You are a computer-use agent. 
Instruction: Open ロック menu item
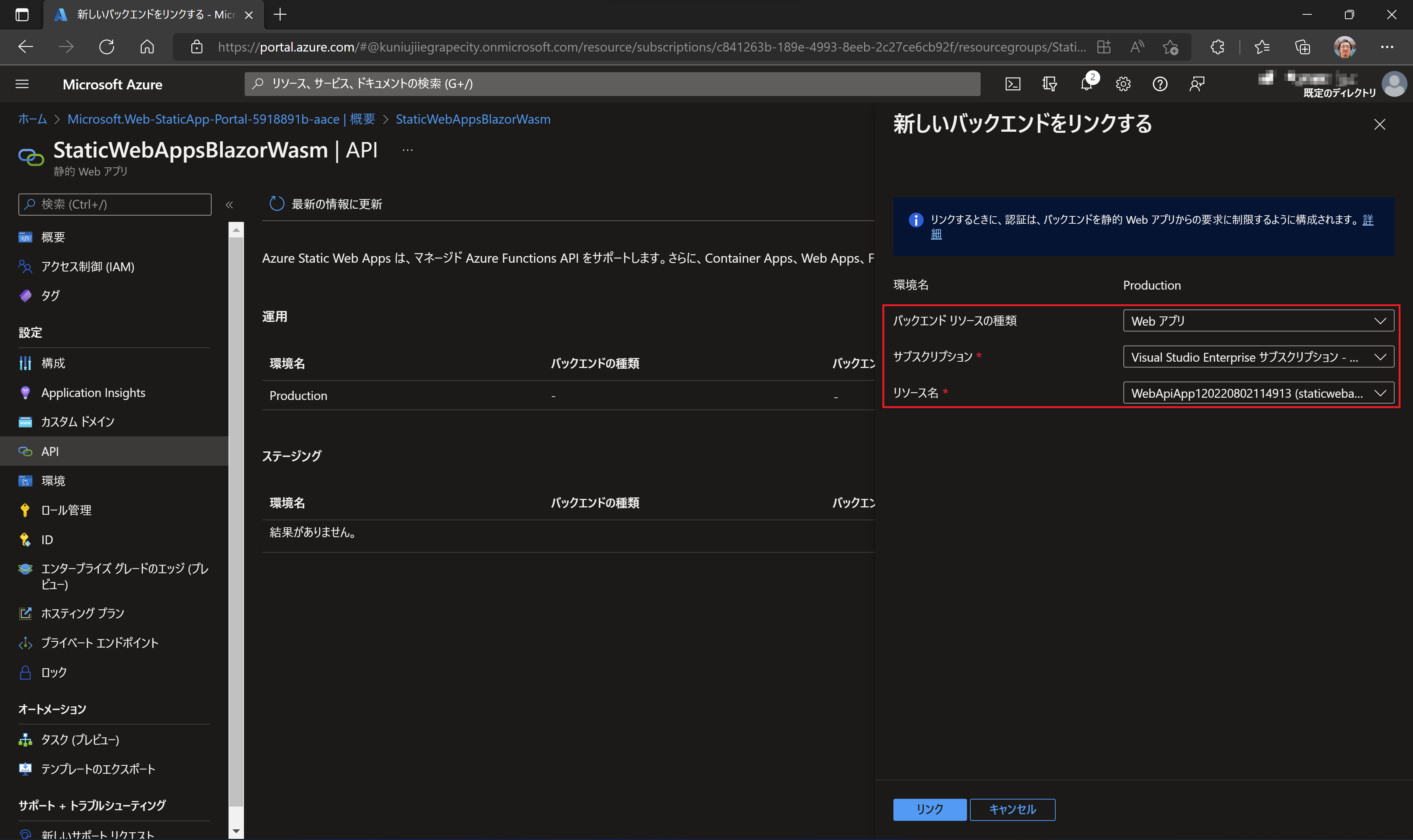(x=114, y=673)
